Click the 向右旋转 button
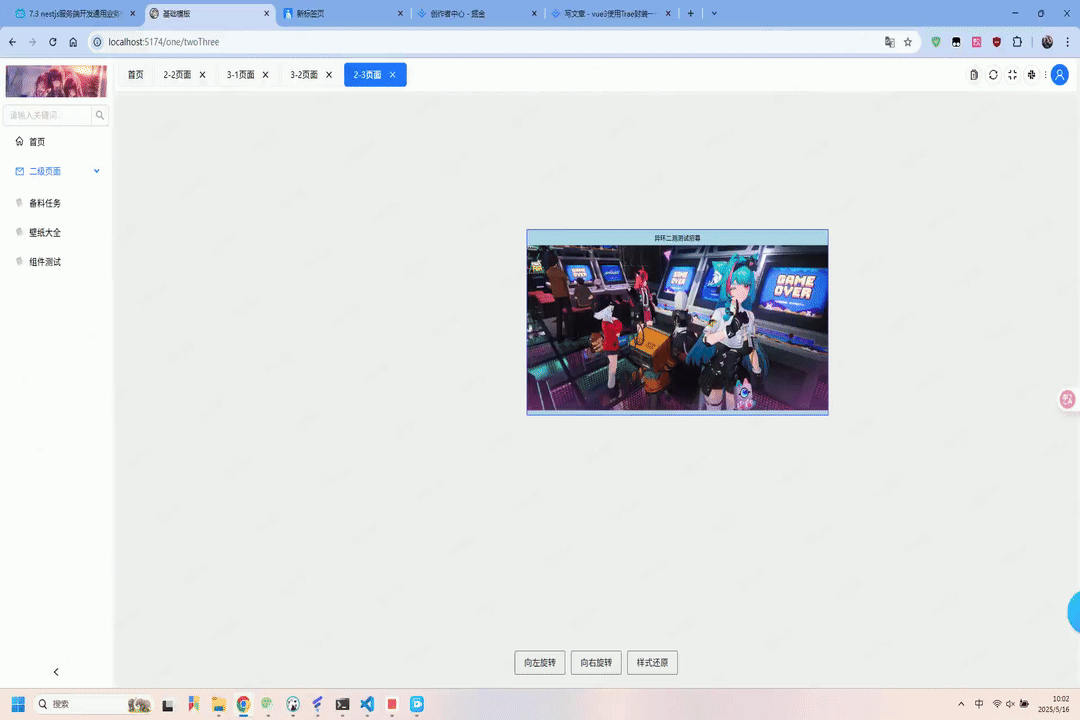1080x720 pixels. 596,663
